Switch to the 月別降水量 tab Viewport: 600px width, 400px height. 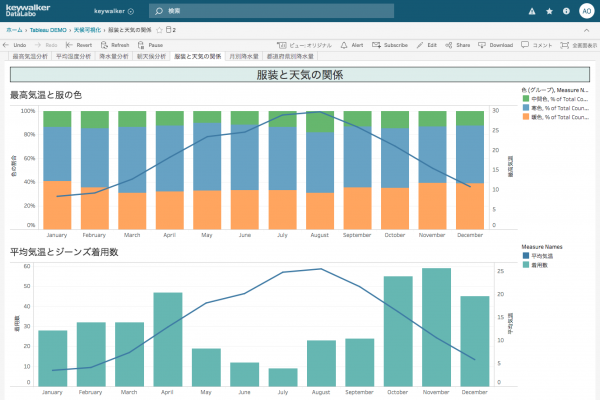point(244,56)
